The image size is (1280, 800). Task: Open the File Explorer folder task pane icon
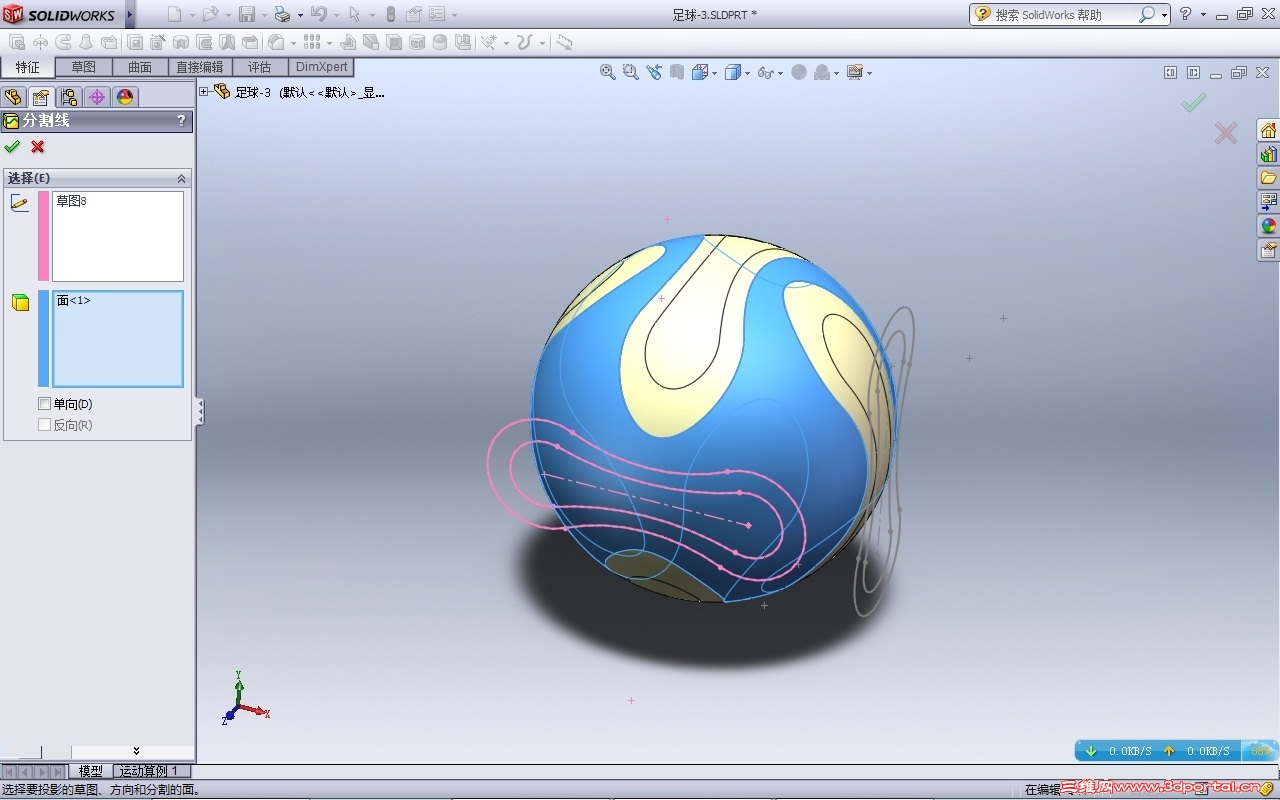click(x=1269, y=178)
